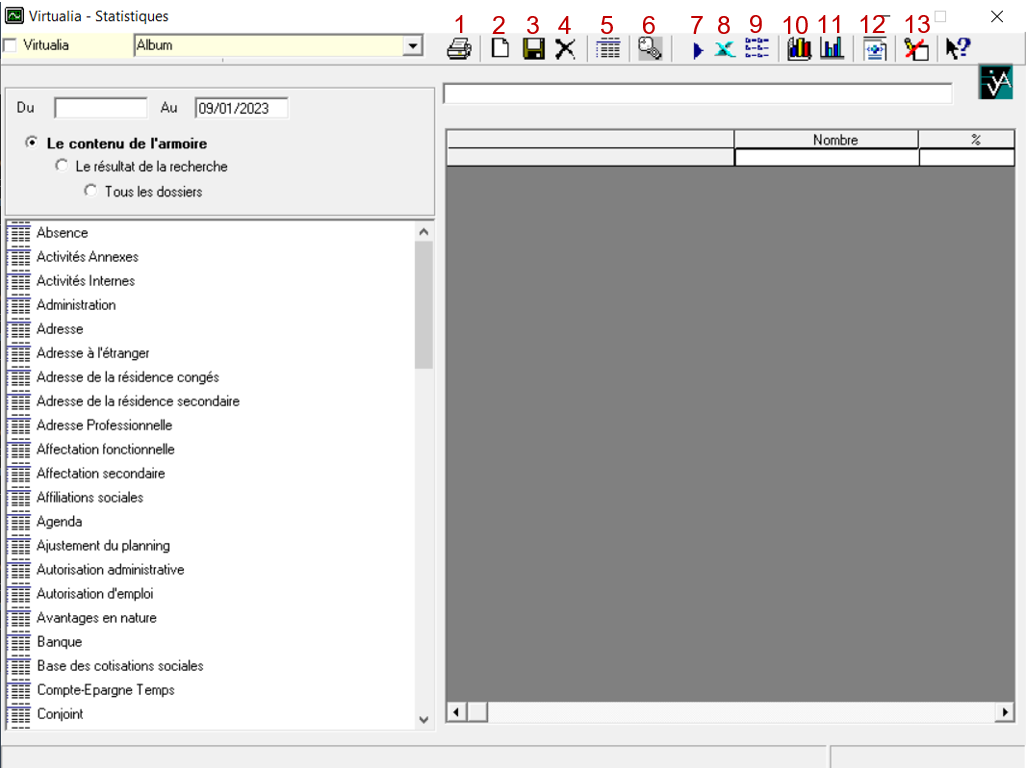Select the 'Tous les dossiers' radio button
The height and width of the screenshot is (768, 1027).
point(91,190)
